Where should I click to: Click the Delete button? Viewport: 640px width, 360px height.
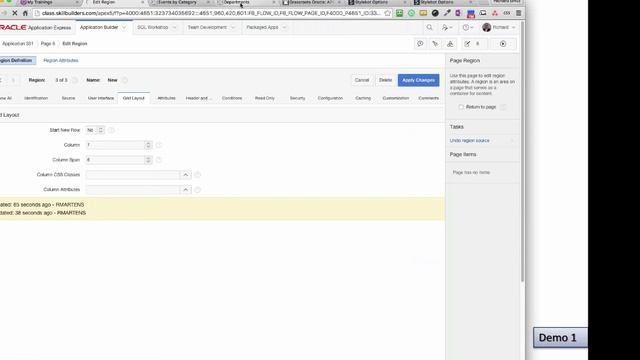pyautogui.click(x=385, y=80)
